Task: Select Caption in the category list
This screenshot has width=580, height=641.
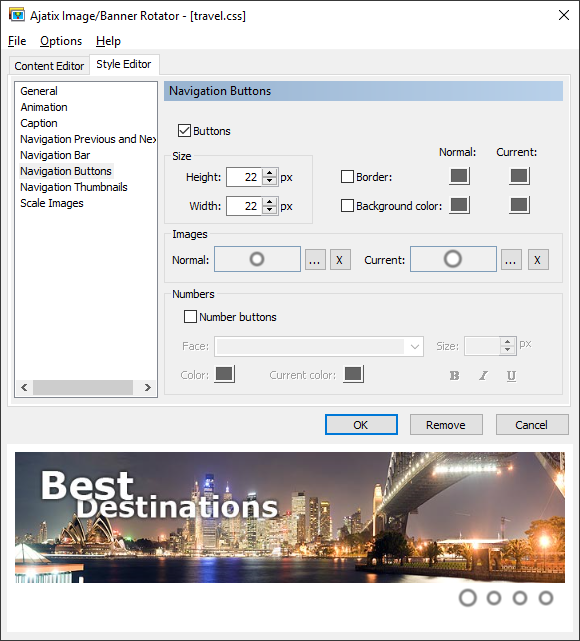Action: [39, 123]
